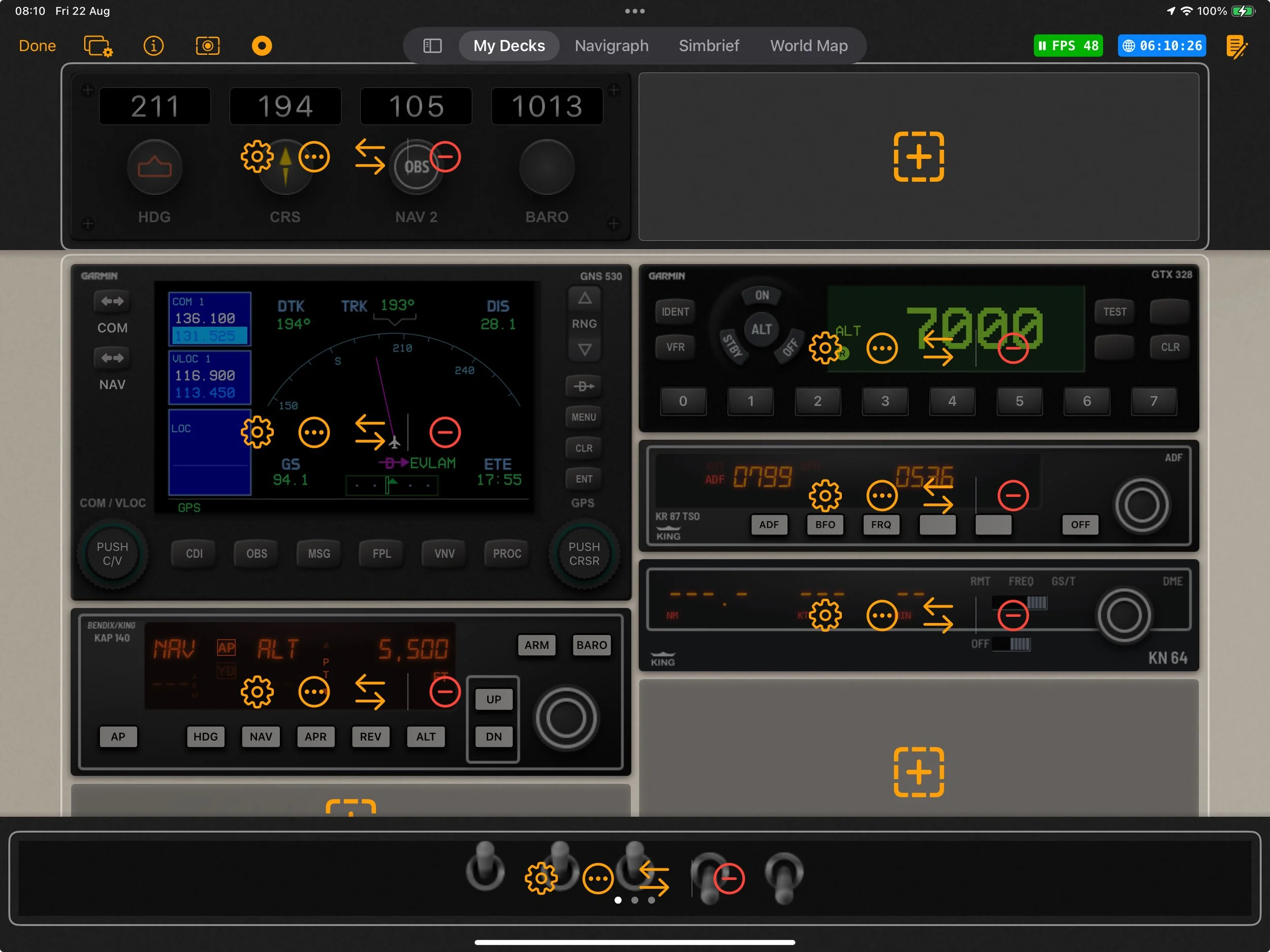Click the screenshot camera icon
The width and height of the screenshot is (1270, 952).
tap(207, 46)
